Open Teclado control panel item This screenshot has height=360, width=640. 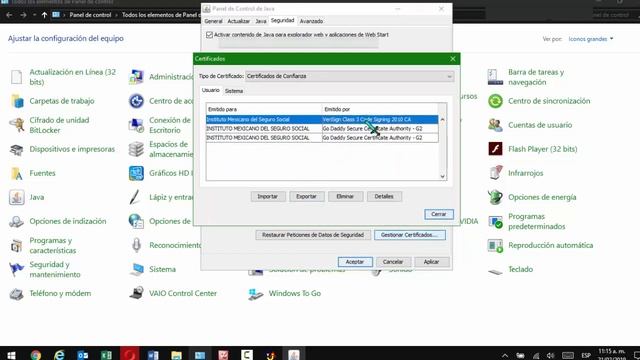click(x=510, y=269)
